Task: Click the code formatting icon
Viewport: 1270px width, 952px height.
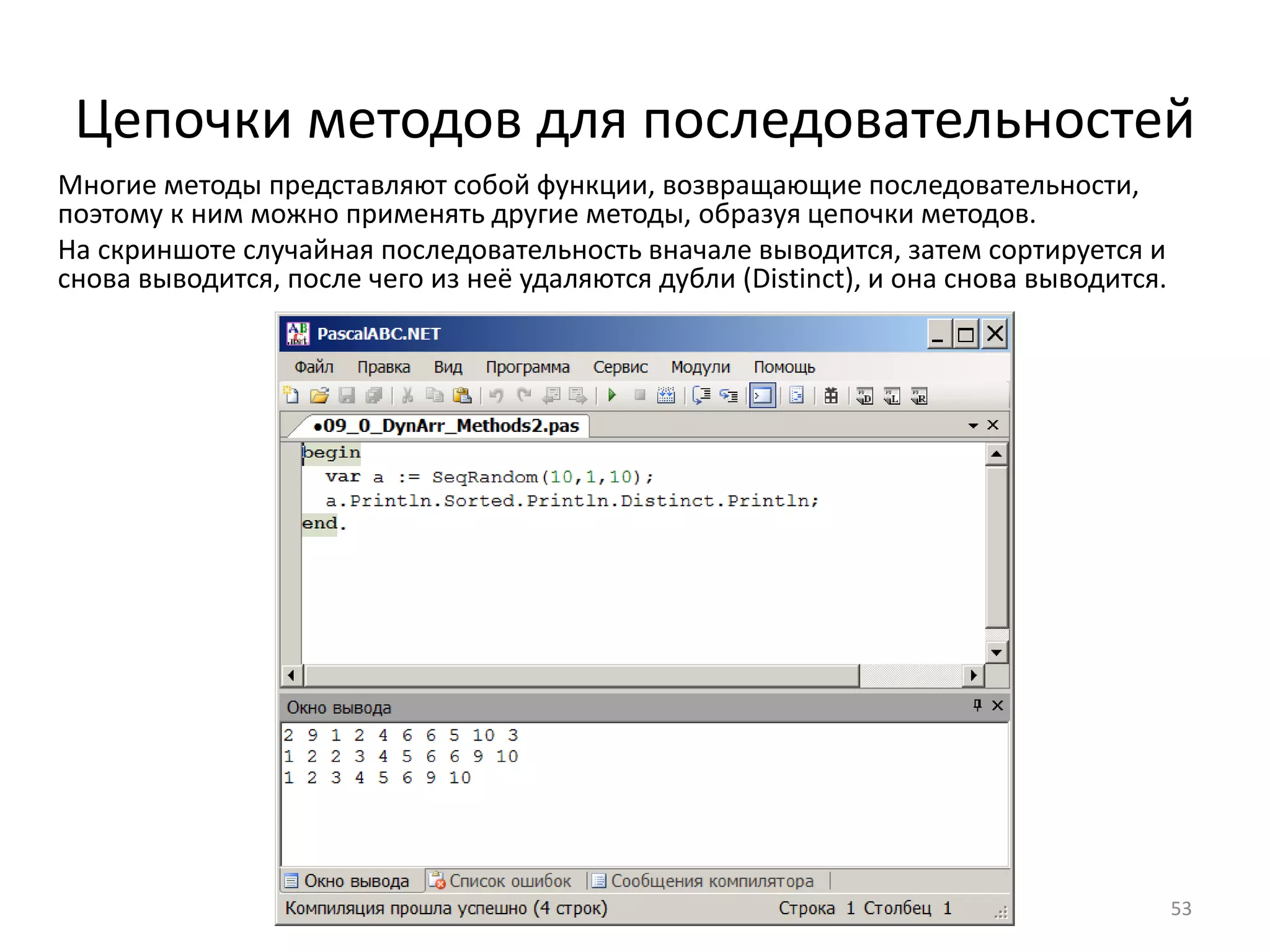Action: point(797,395)
